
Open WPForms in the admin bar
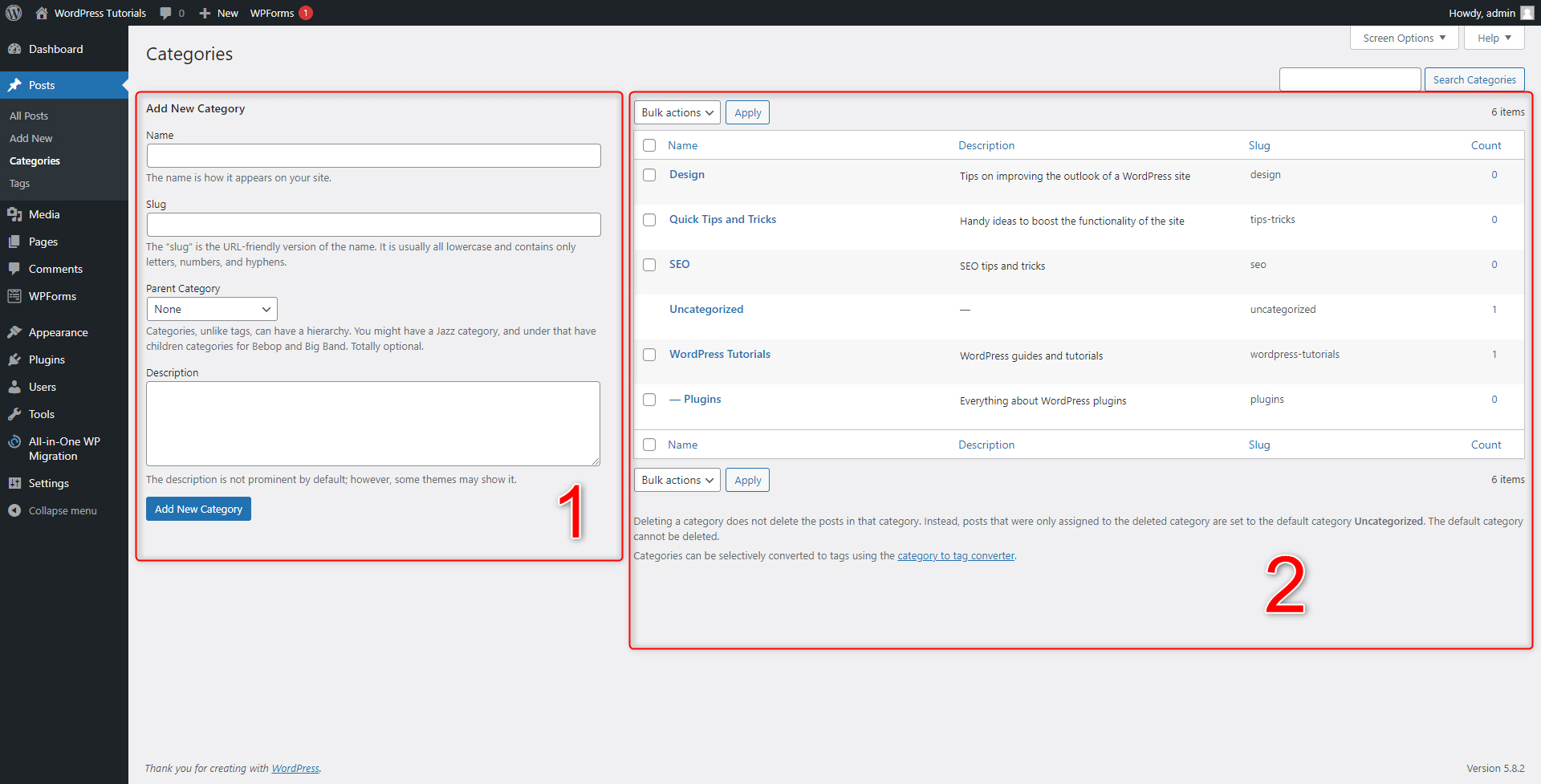coord(272,13)
